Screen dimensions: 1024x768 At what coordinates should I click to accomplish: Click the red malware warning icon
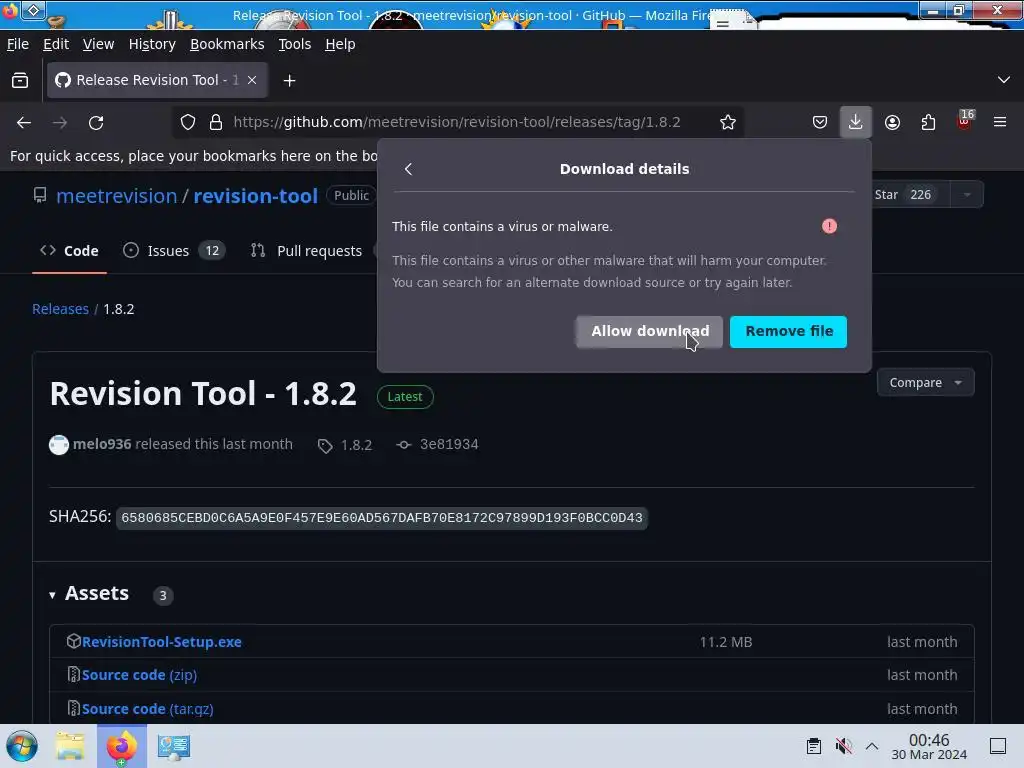[x=829, y=226]
